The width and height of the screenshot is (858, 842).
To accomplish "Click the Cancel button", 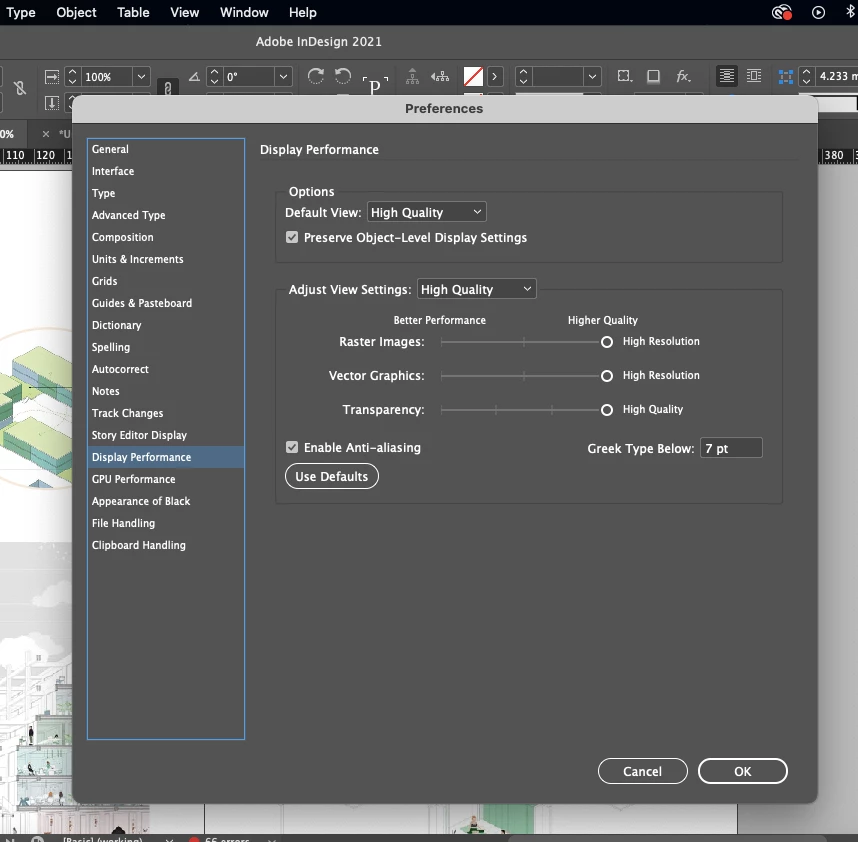I will point(642,771).
